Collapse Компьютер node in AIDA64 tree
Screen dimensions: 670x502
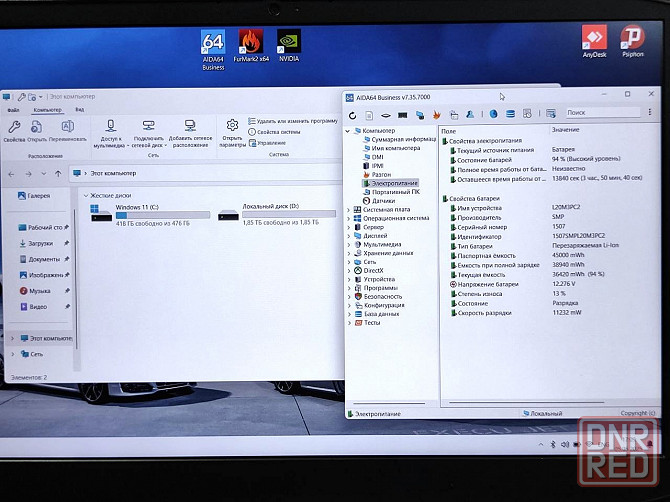(348, 131)
